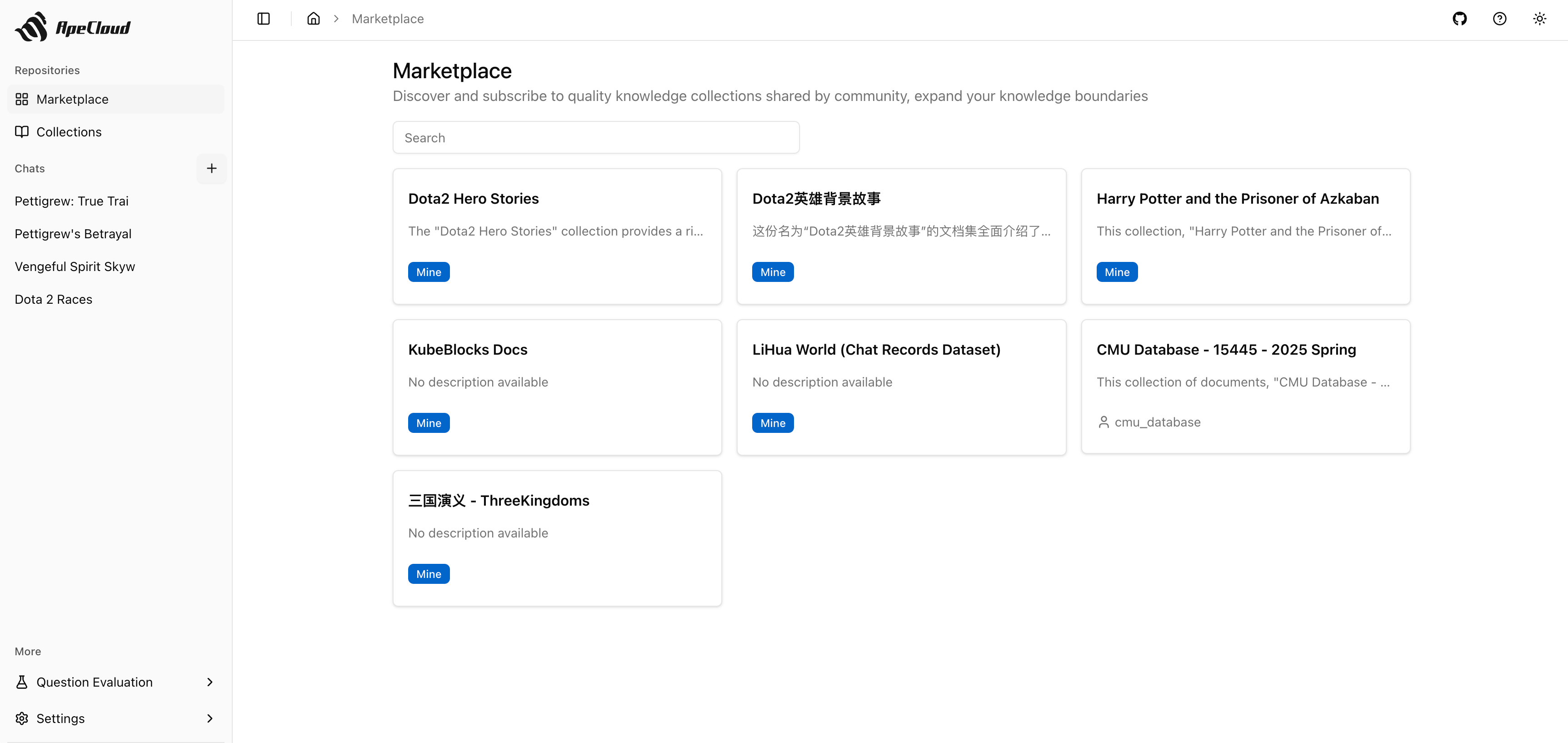
Task: Focus the Search input field
Action: [596, 138]
